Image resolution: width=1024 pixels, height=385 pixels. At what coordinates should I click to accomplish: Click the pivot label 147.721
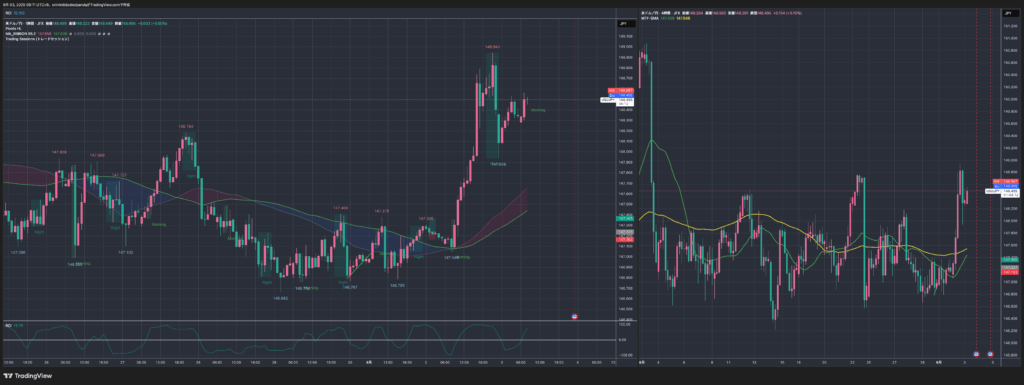coord(119,175)
